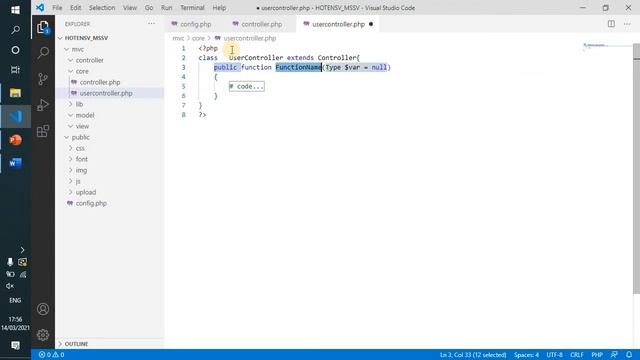The image size is (640, 360).
Task: Open editor More Actions ellipsis
Action: click(627, 24)
